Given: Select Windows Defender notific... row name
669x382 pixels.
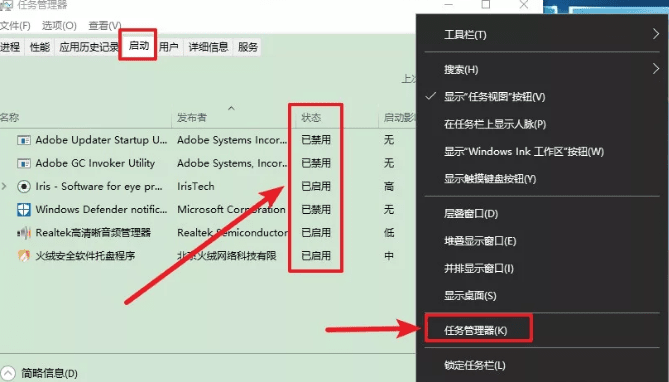Looking at the screenshot, I should tap(102, 210).
